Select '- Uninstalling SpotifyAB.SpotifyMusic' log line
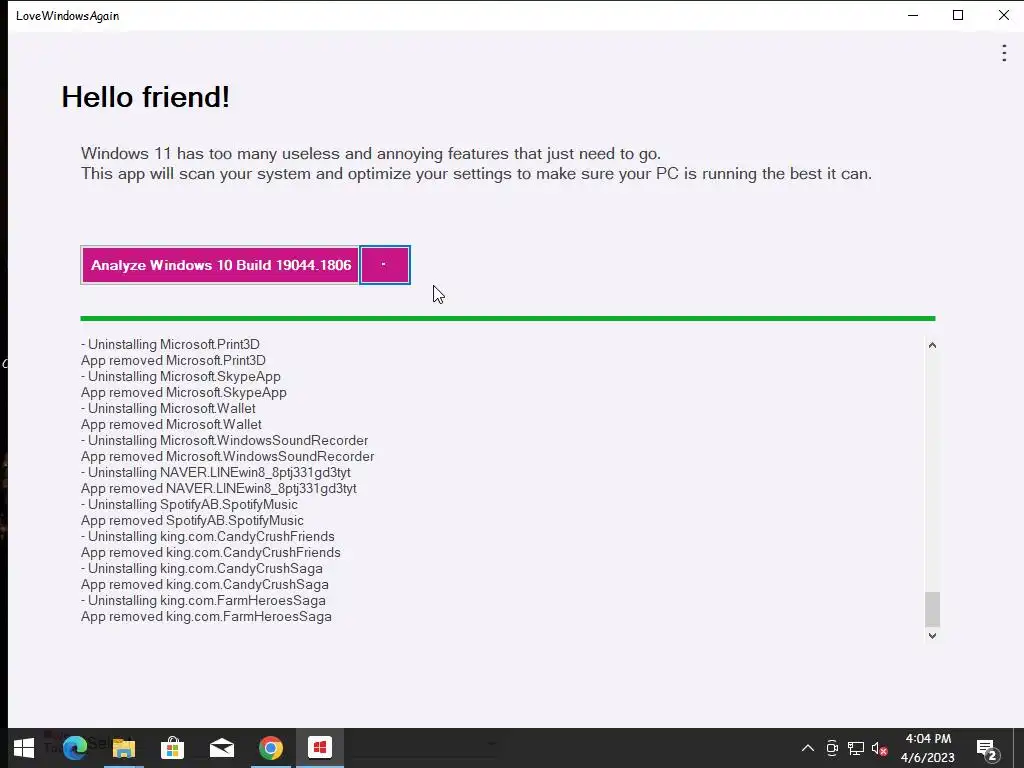This screenshot has height=768, width=1024. pos(189,505)
